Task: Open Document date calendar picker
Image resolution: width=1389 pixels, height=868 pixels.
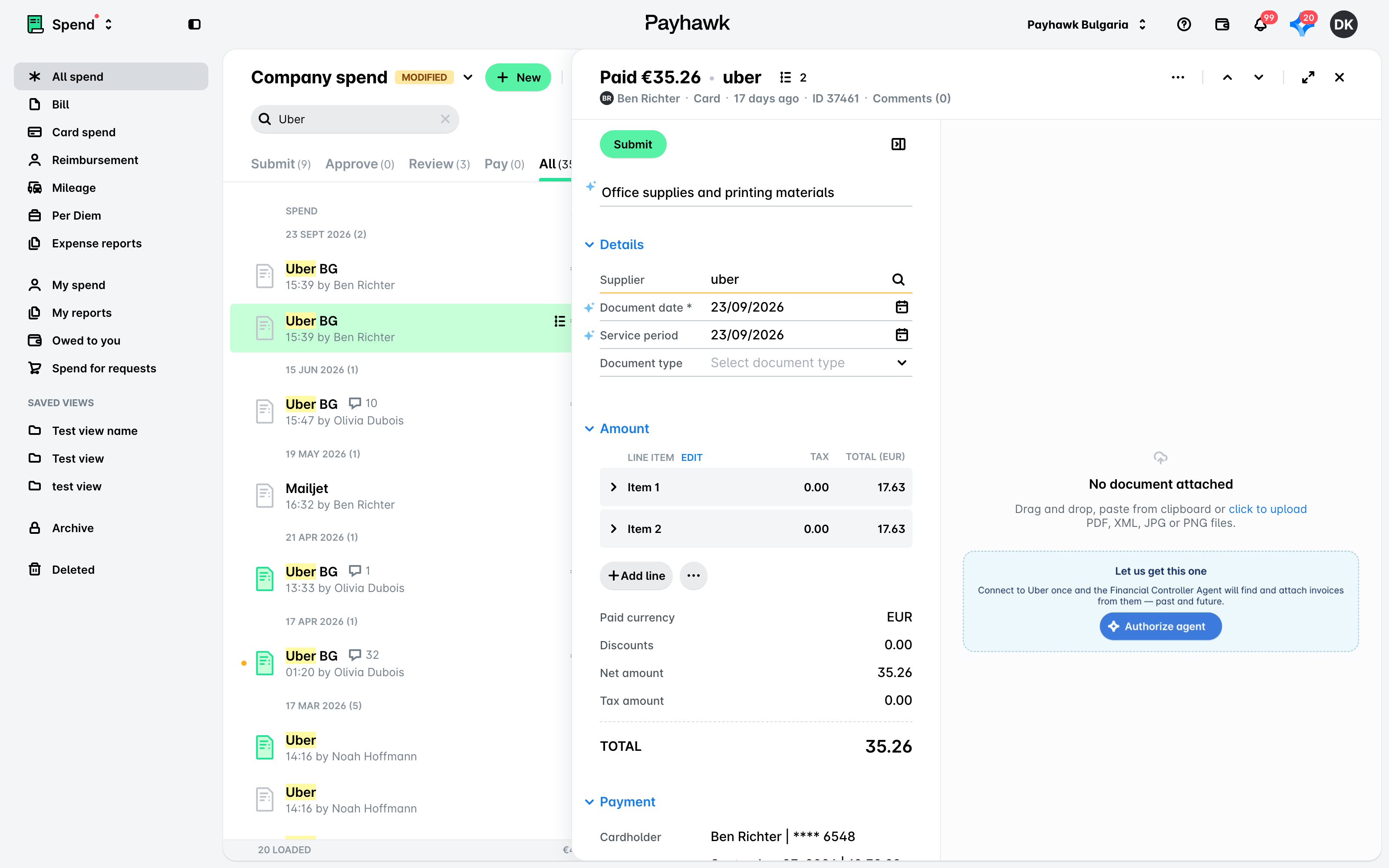Action: tap(902, 307)
